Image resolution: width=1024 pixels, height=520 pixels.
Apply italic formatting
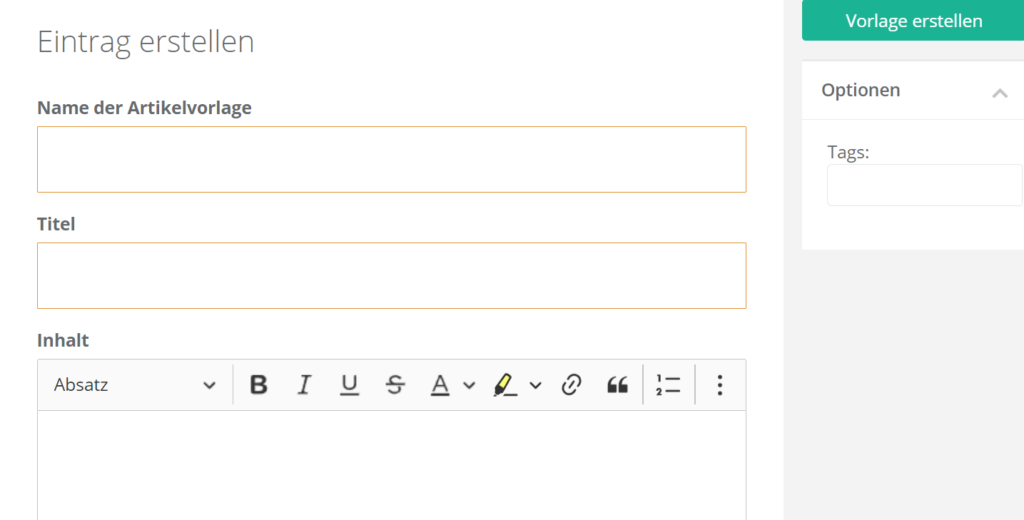(305, 385)
